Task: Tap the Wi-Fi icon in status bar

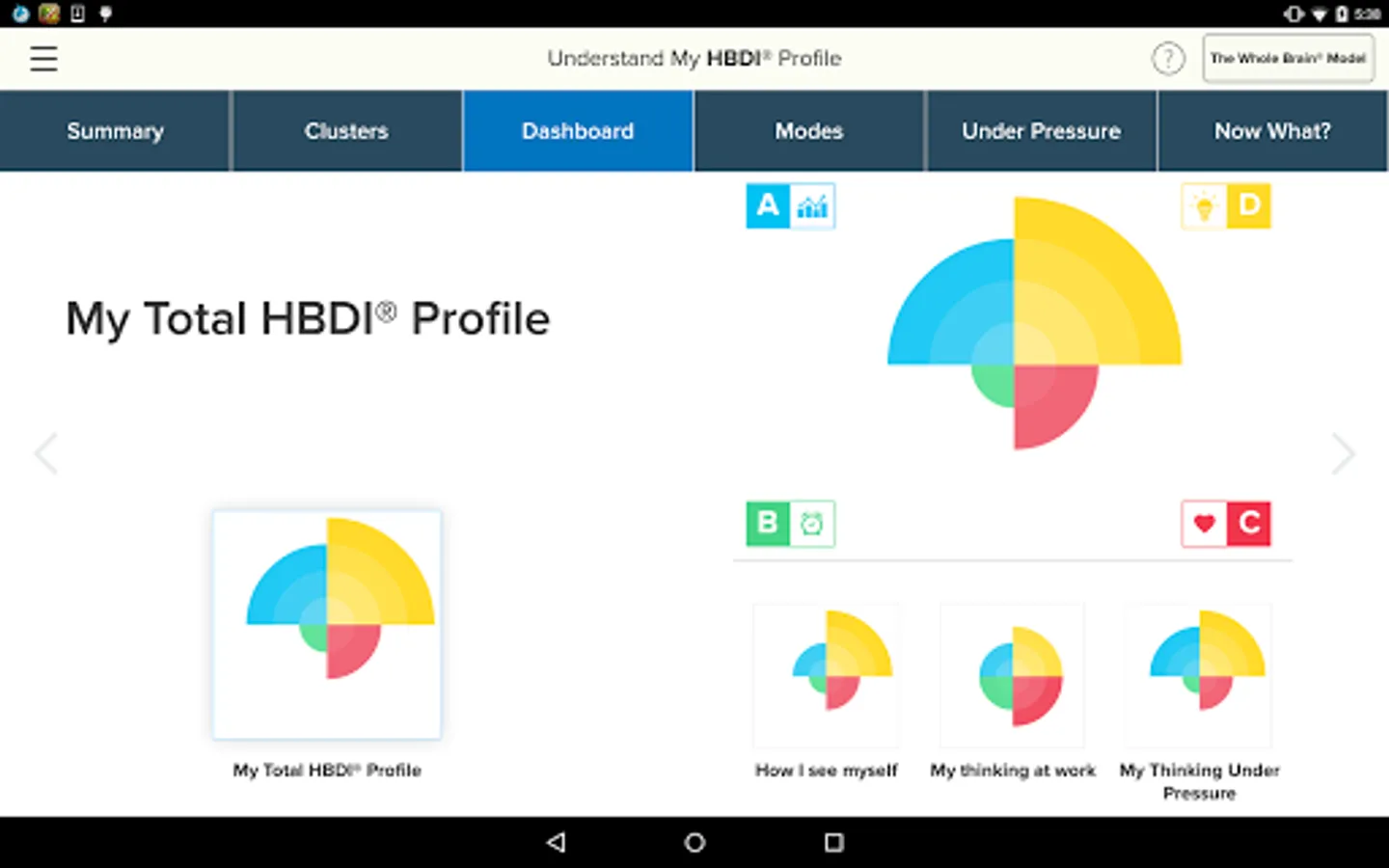Action: (x=1319, y=14)
